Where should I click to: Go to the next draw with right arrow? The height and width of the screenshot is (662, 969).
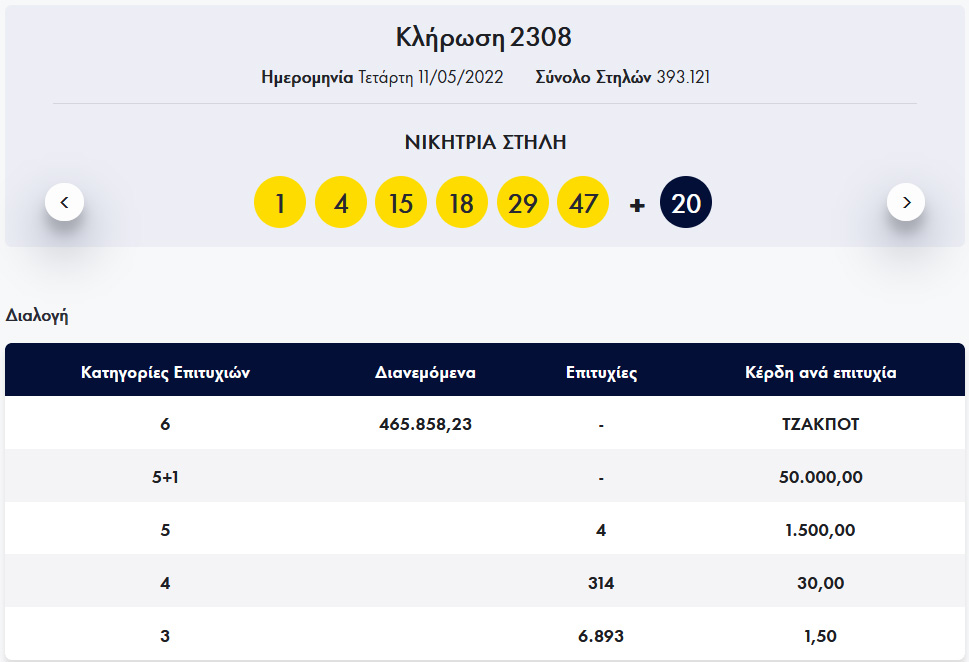pyautogui.click(x=905, y=203)
